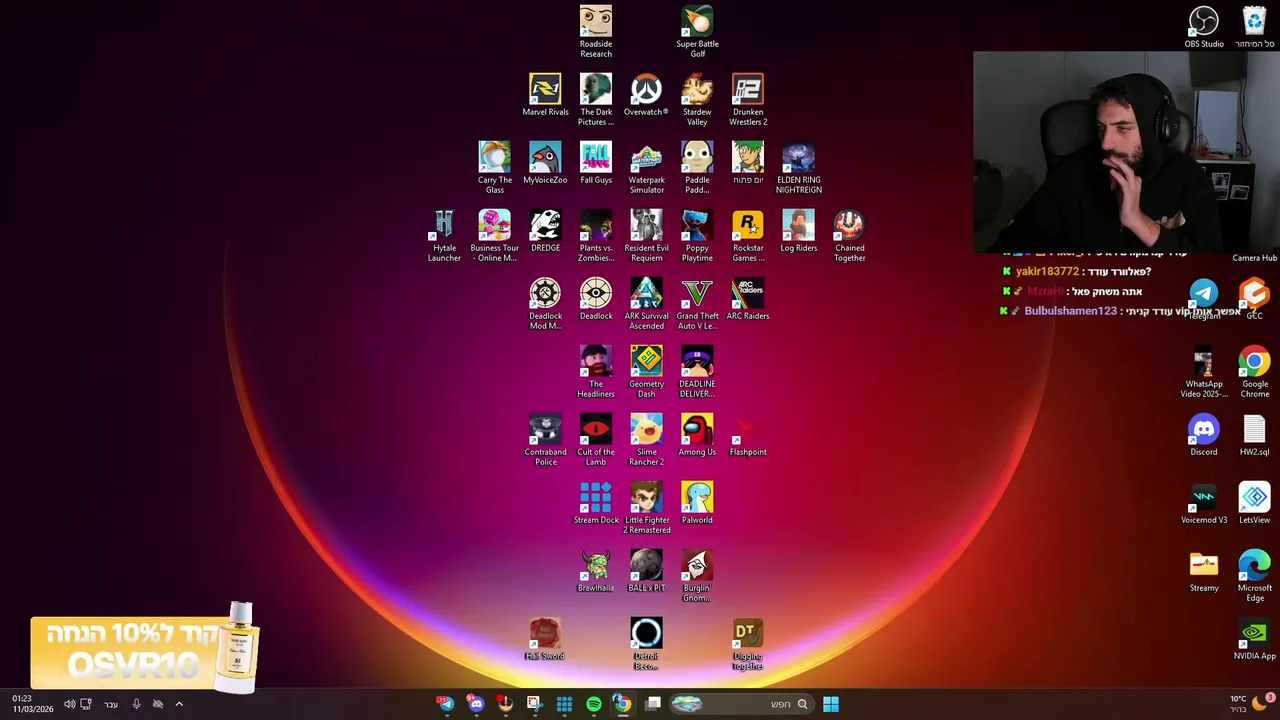The height and width of the screenshot is (720, 1280).
Task: Open the Roadside Research desktop shortcut
Action: pos(596,31)
